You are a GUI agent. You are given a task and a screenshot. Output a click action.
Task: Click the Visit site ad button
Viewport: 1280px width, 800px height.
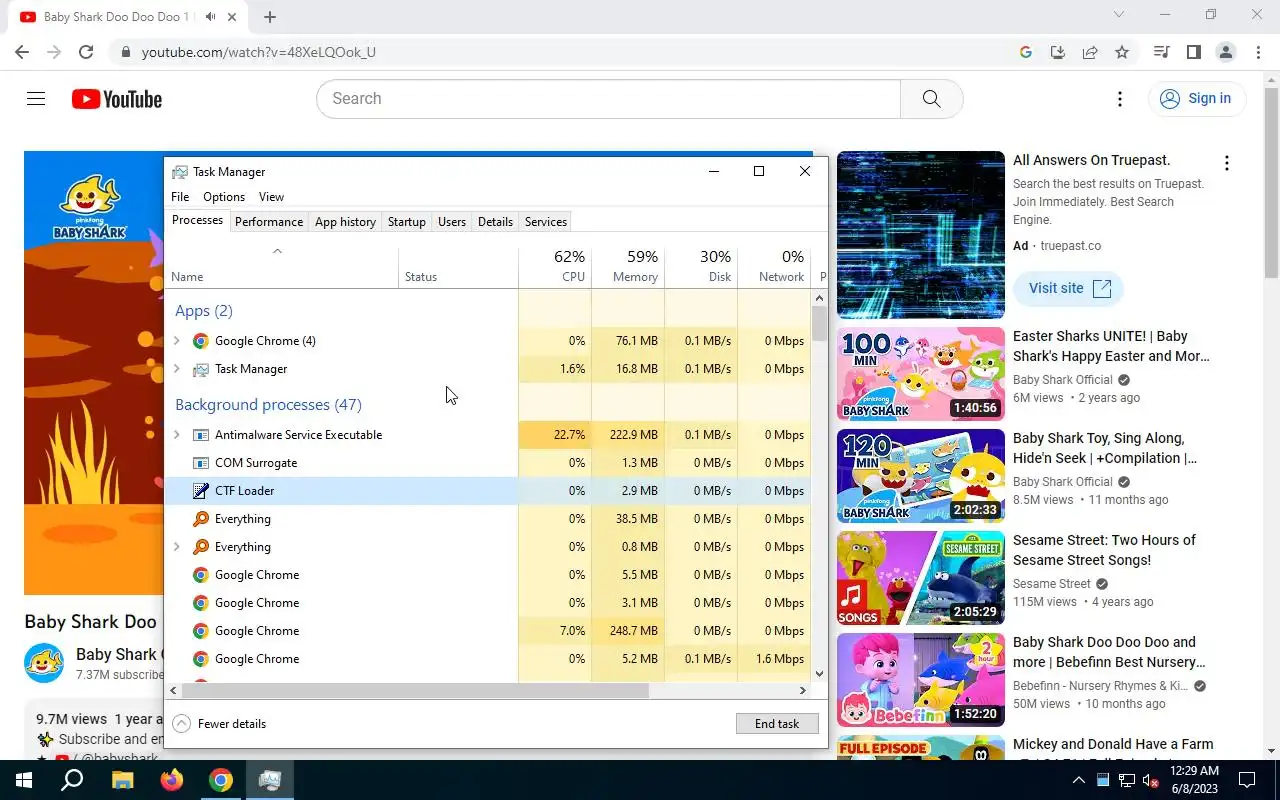pyautogui.click(x=1069, y=288)
